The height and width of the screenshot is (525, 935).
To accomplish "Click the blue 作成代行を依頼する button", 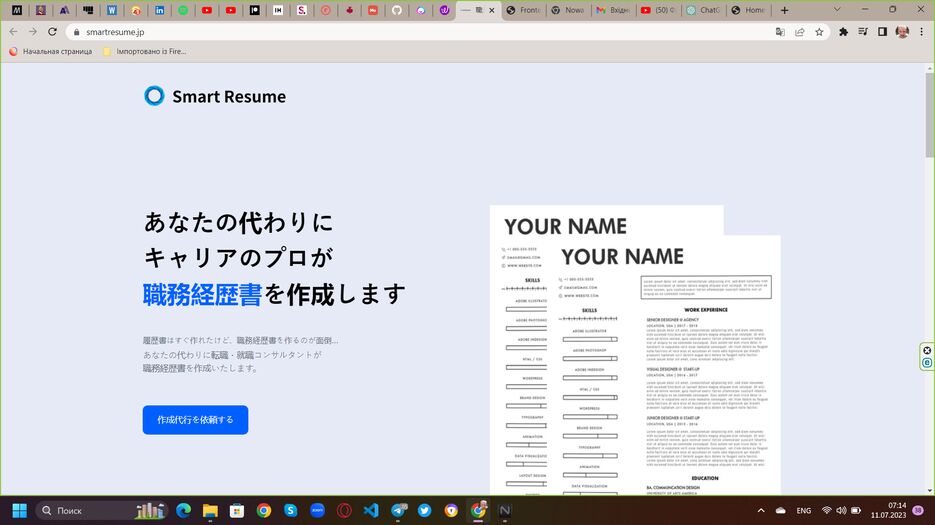I will click(195, 420).
